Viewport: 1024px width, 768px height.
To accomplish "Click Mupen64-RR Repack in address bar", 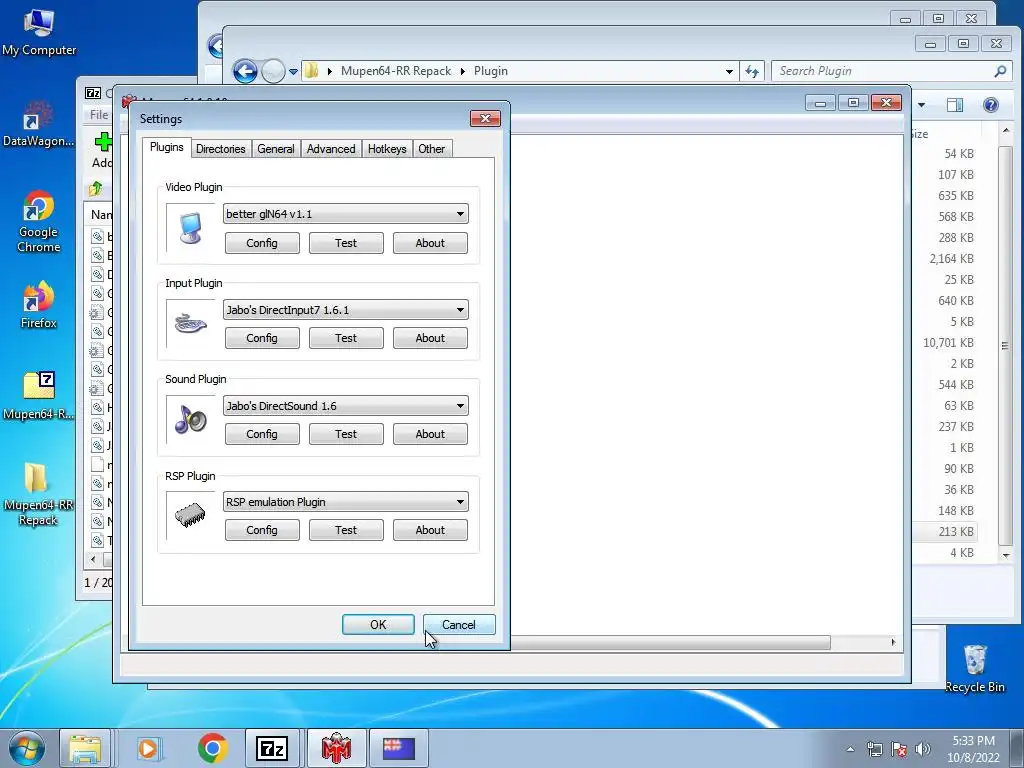I will 396,71.
